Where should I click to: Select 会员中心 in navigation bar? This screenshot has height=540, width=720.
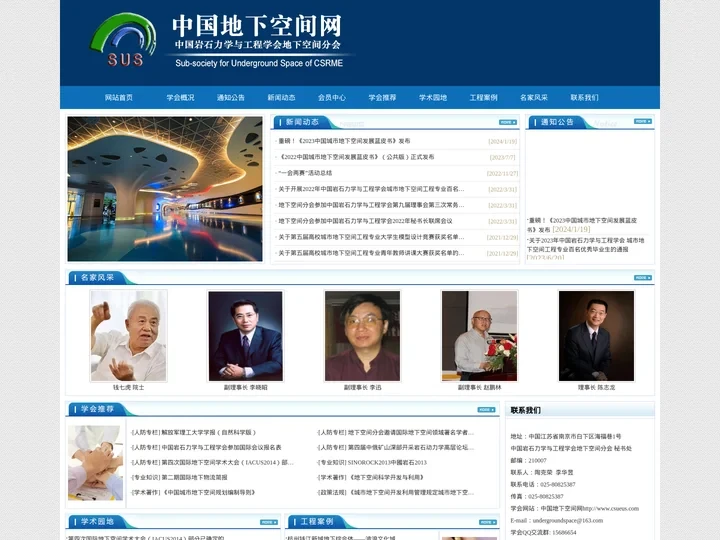coord(332,98)
